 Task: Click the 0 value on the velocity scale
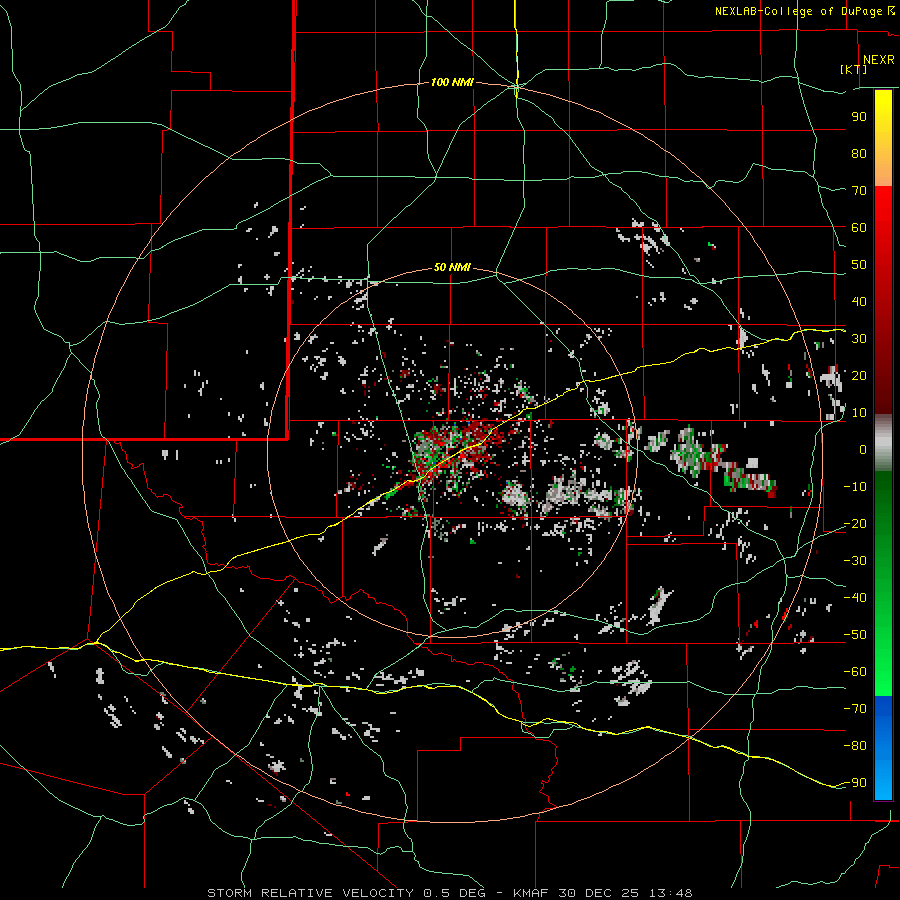click(x=863, y=450)
